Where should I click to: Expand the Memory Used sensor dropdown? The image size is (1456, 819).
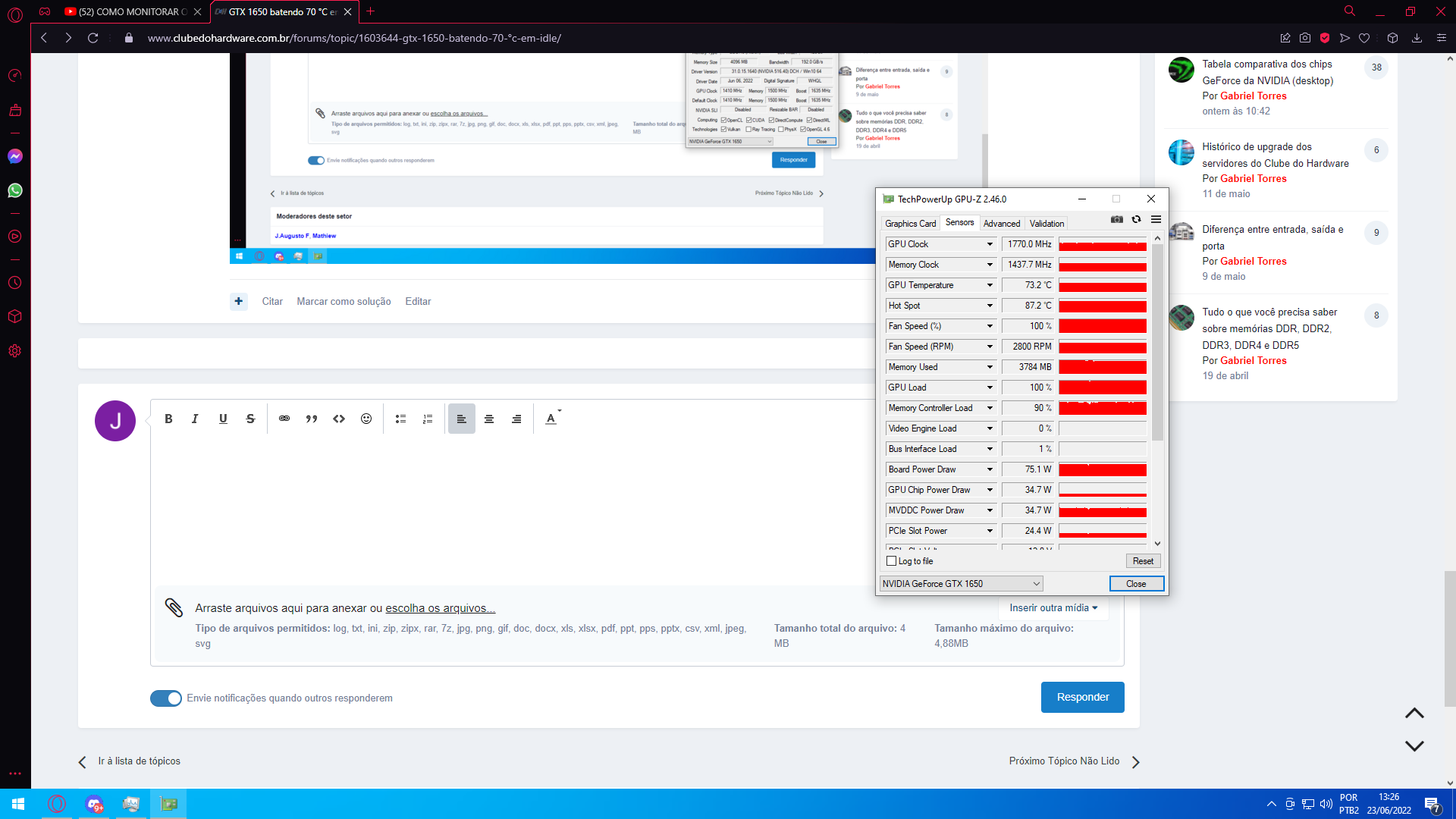(x=990, y=367)
